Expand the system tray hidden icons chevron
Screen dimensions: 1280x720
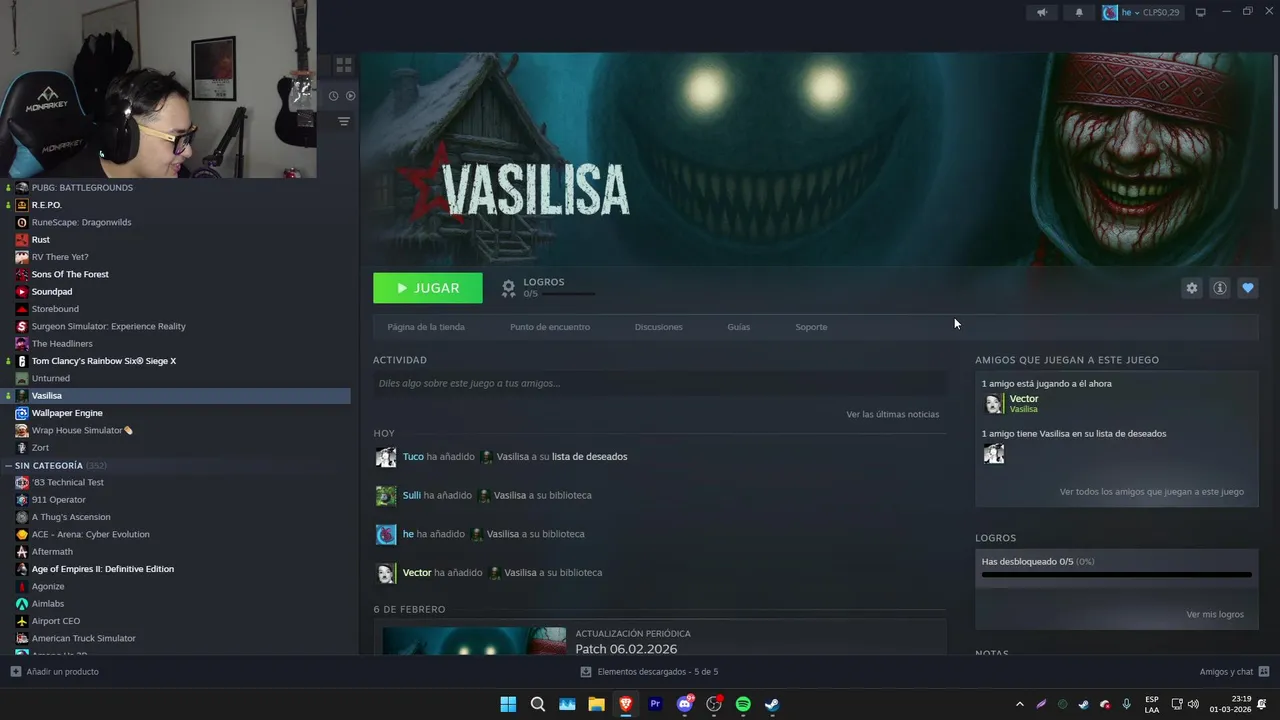click(1019, 704)
